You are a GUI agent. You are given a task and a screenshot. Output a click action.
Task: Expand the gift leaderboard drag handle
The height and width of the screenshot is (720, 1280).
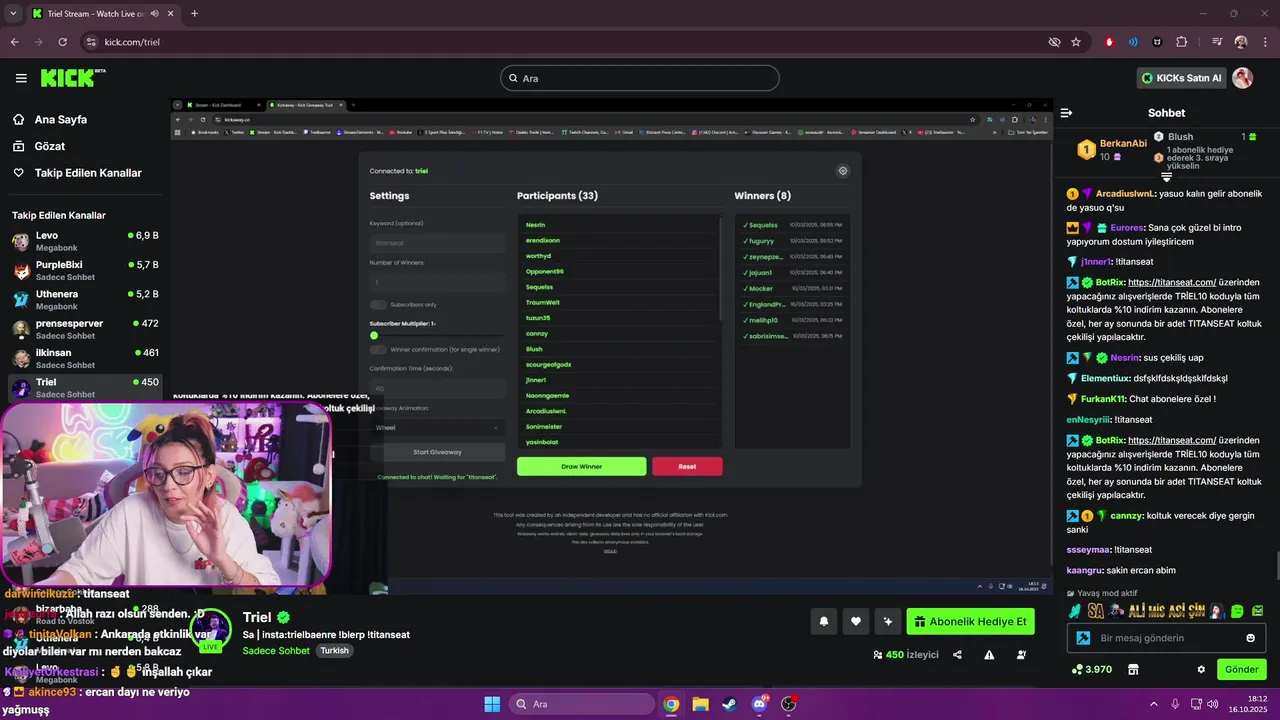[1166, 177]
